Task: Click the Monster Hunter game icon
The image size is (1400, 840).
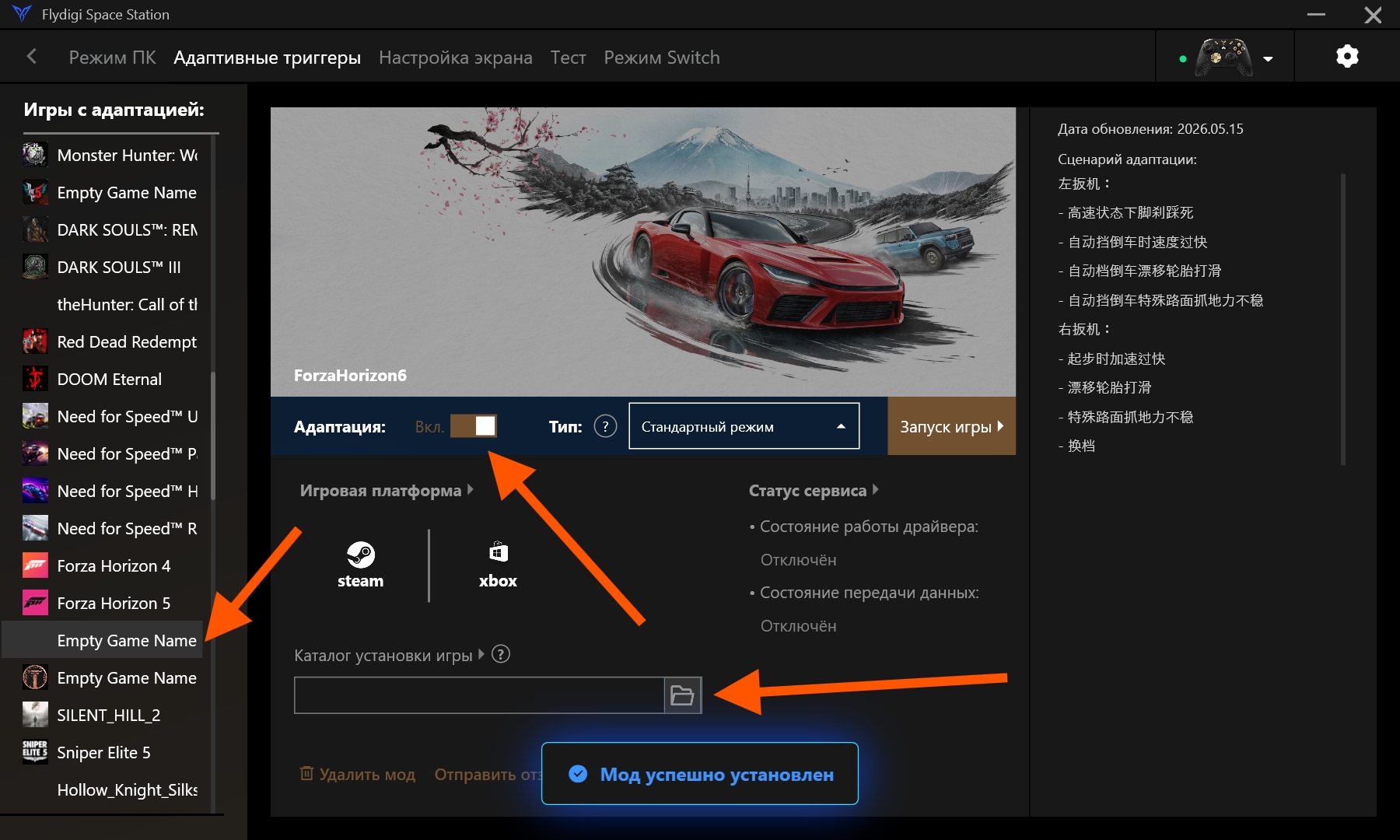Action: pyautogui.click(x=35, y=155)
